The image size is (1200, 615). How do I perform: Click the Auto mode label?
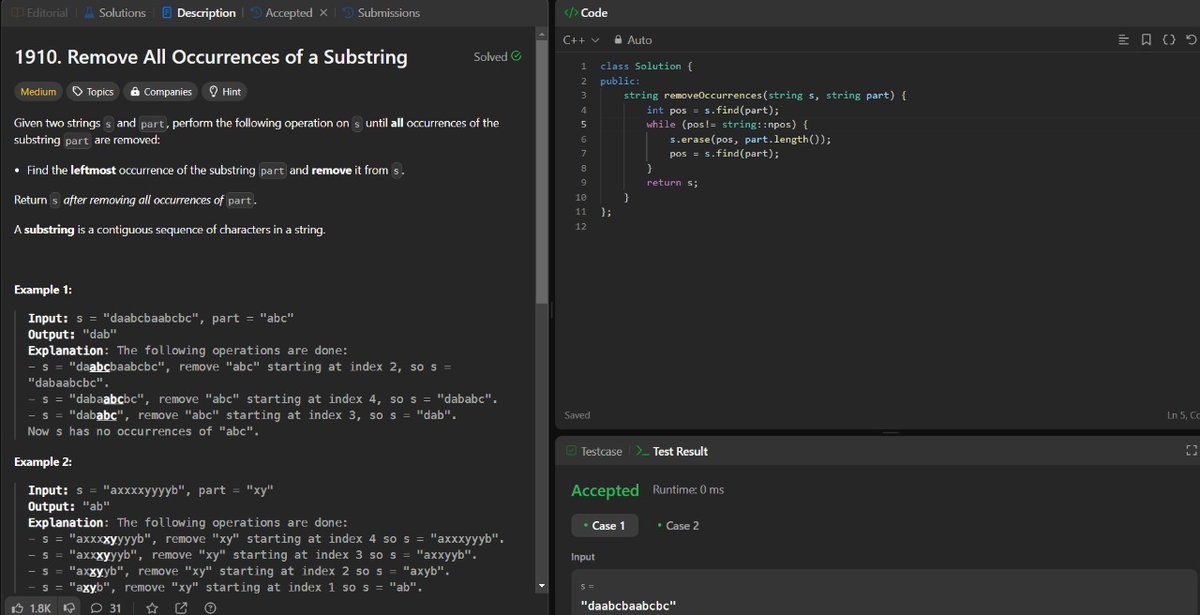coord(639,40)
